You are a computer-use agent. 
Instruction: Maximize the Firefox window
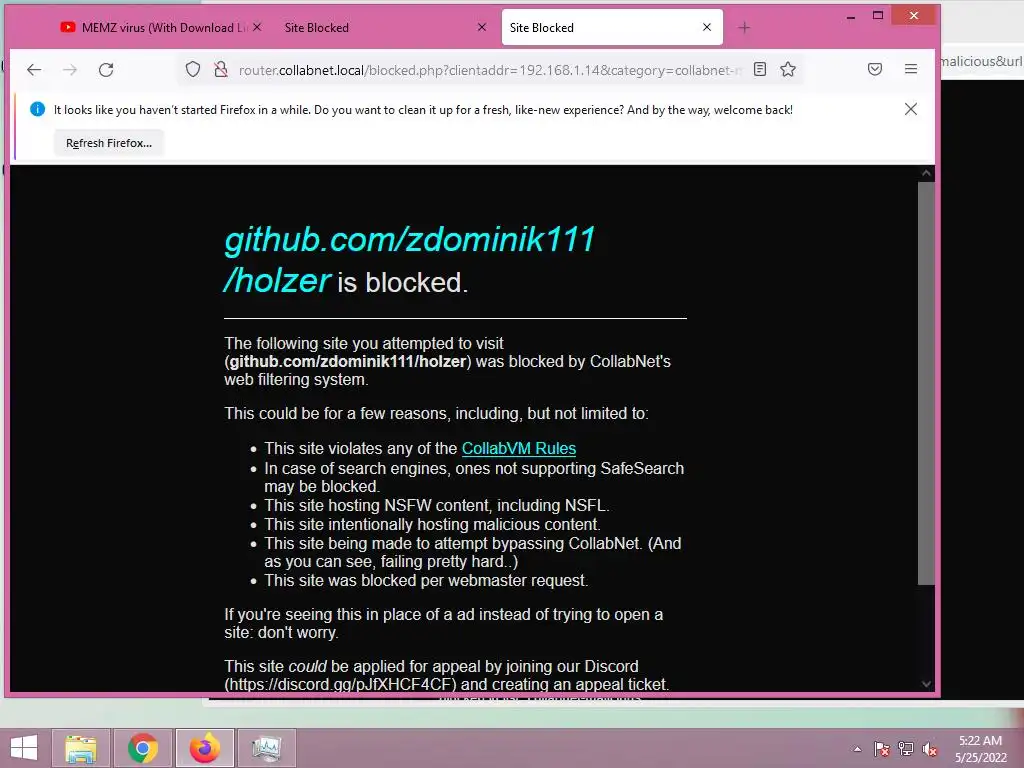click(878, 16)
